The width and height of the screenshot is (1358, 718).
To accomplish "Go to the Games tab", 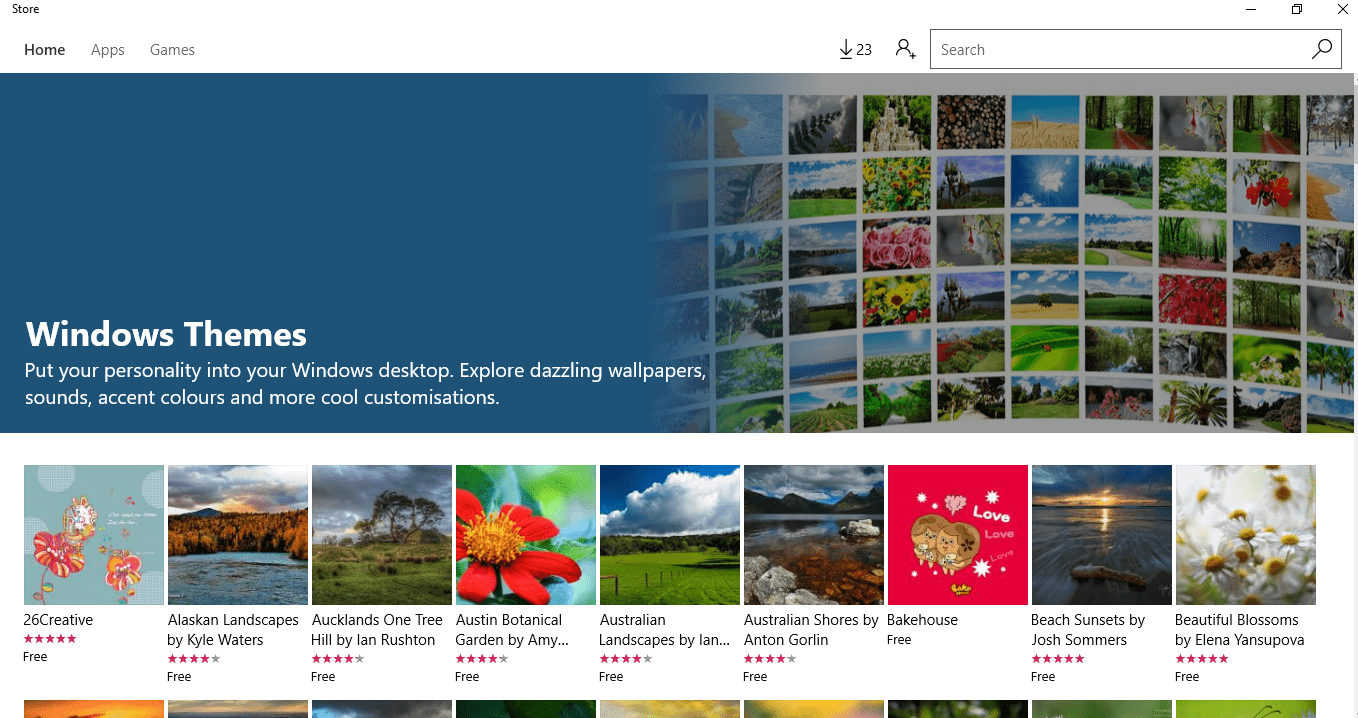I will pyautogui.click(x=172, y=50).
